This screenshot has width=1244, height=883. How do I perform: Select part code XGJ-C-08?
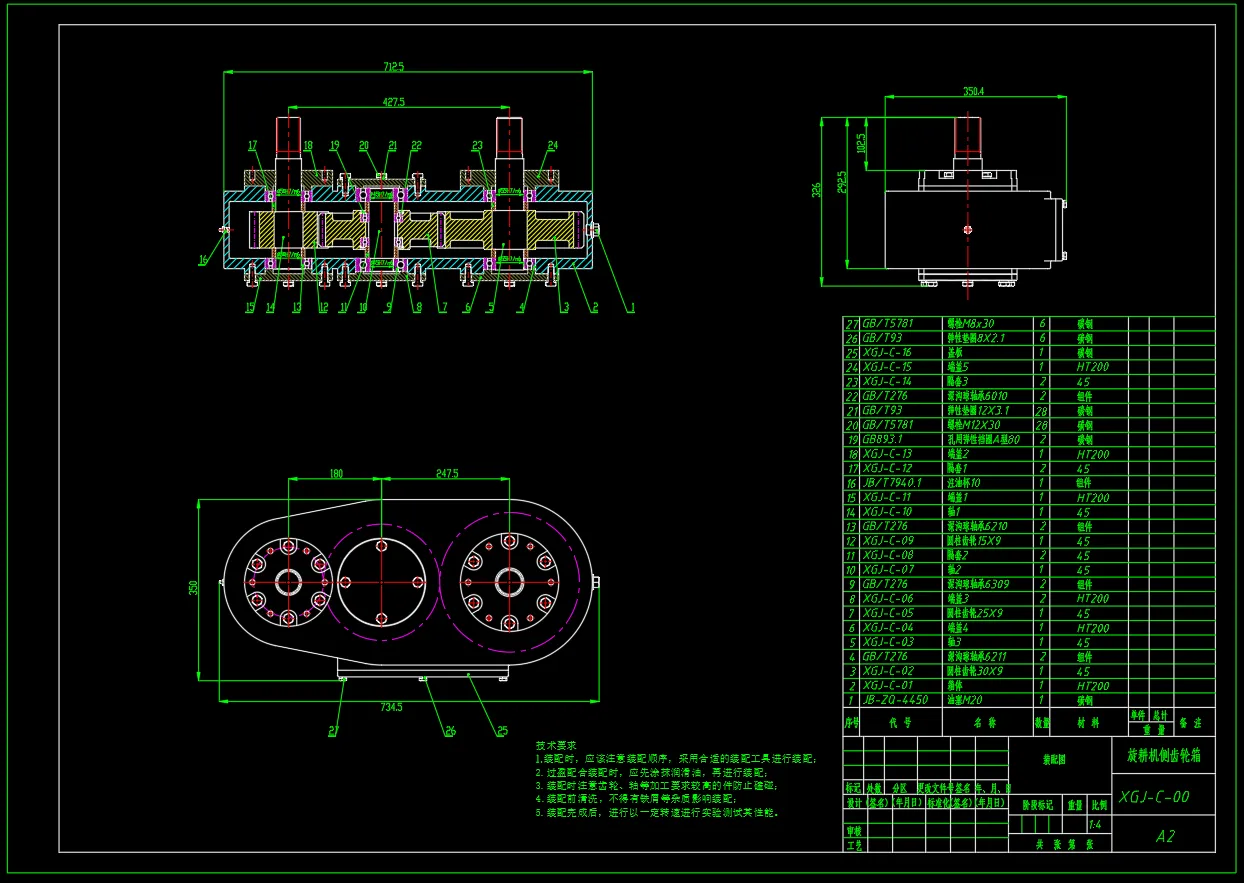tap(887, 556)
